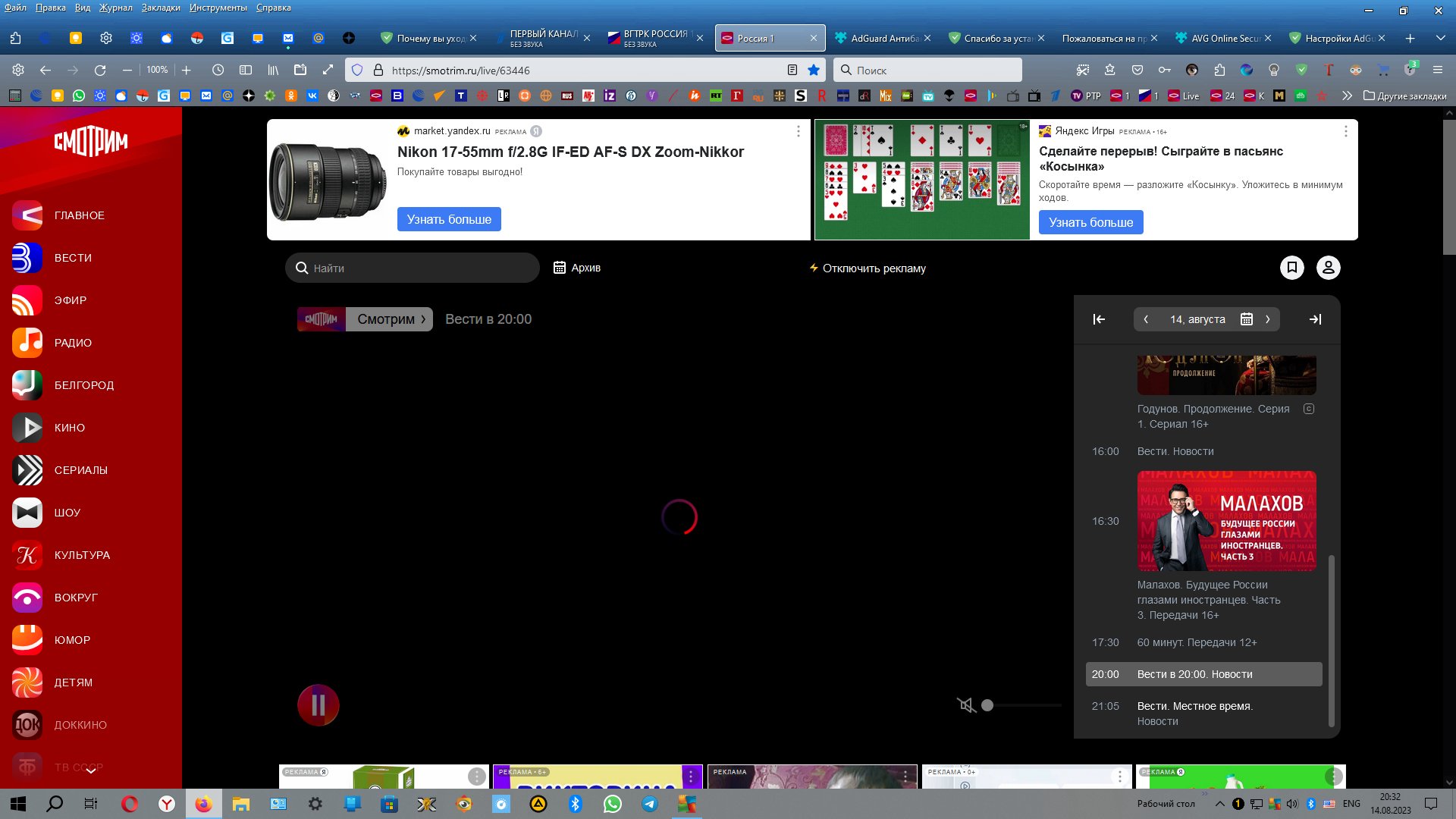Select Вести в 20:00 schedule row

1204,674
